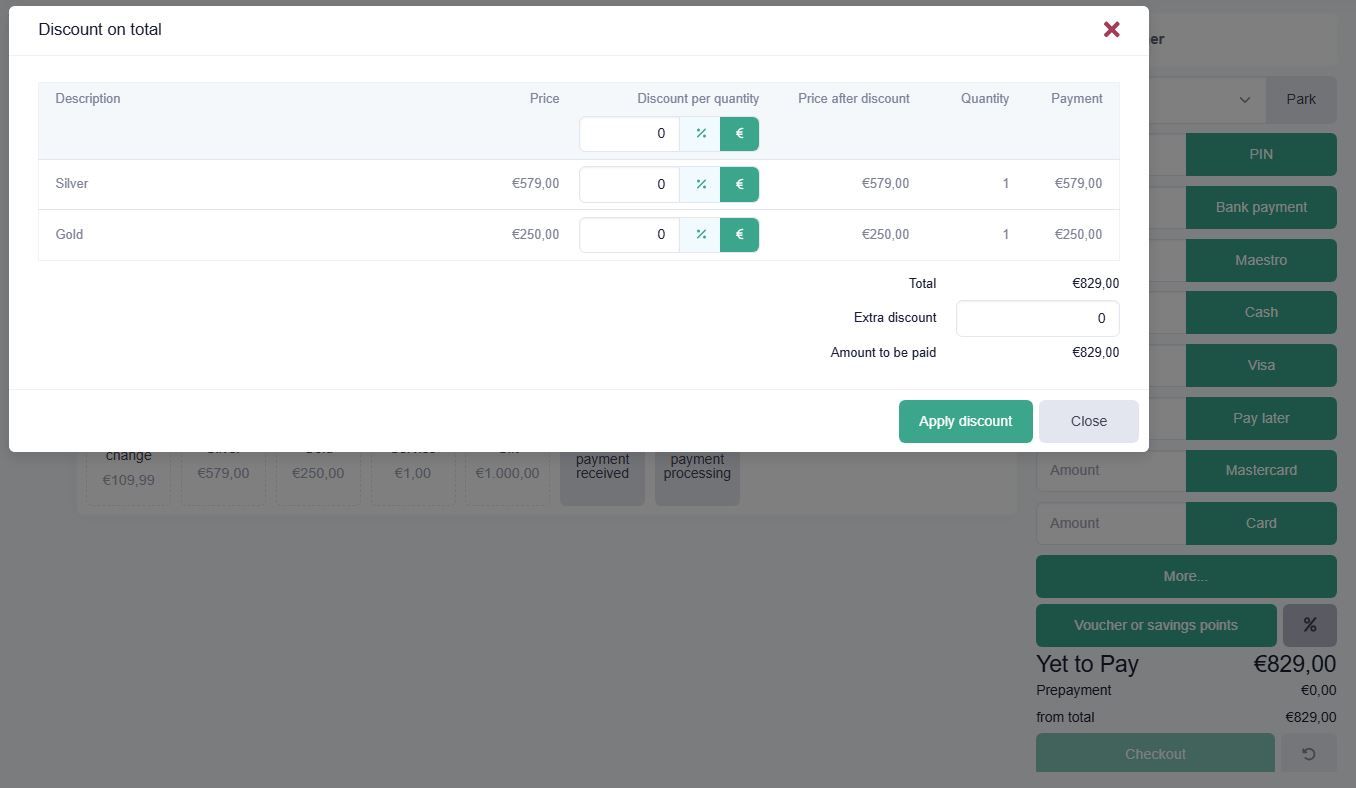Set Gold discount to euro mode
Viewport: 1356px width, 788px height.
740,235
